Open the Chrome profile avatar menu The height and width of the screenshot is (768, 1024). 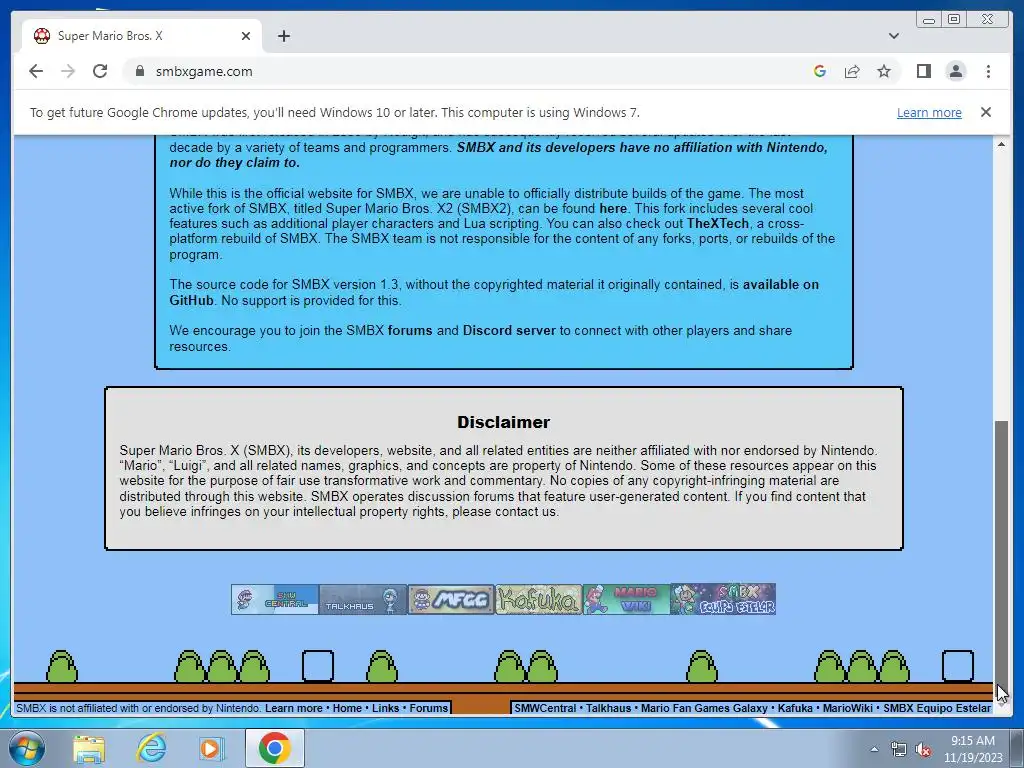[x=955, y=71]
